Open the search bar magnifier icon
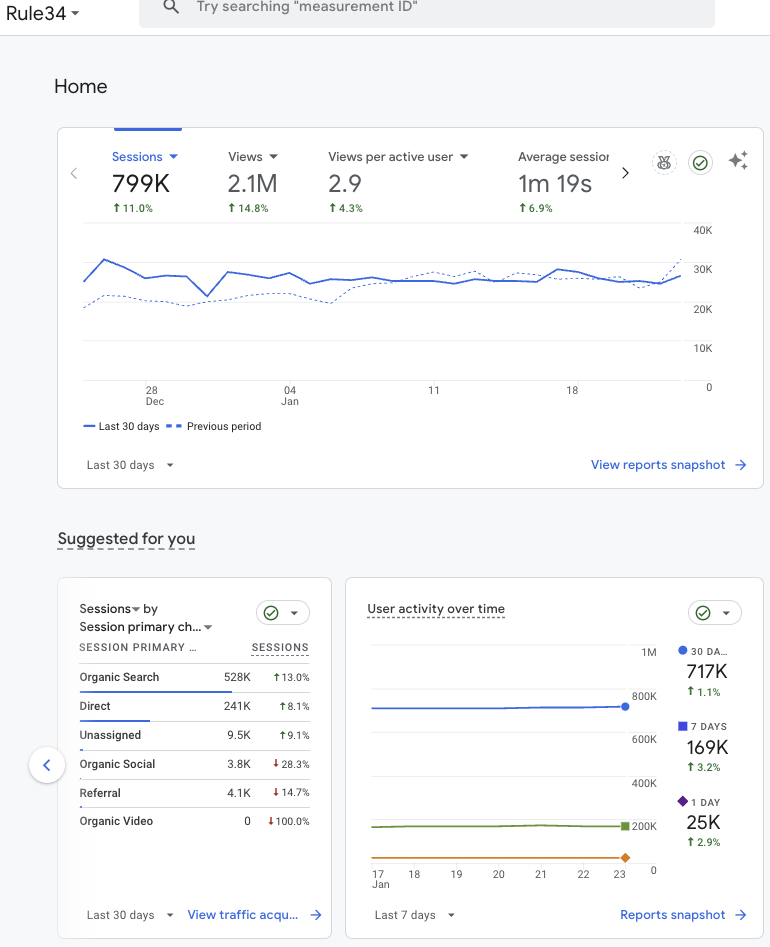Viewport: 770px width, 947px height. (x=171, y=7)
